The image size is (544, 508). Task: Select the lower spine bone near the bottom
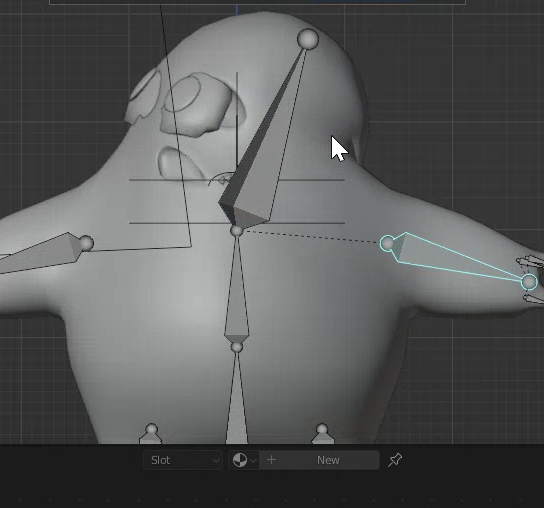click(237, 399)
